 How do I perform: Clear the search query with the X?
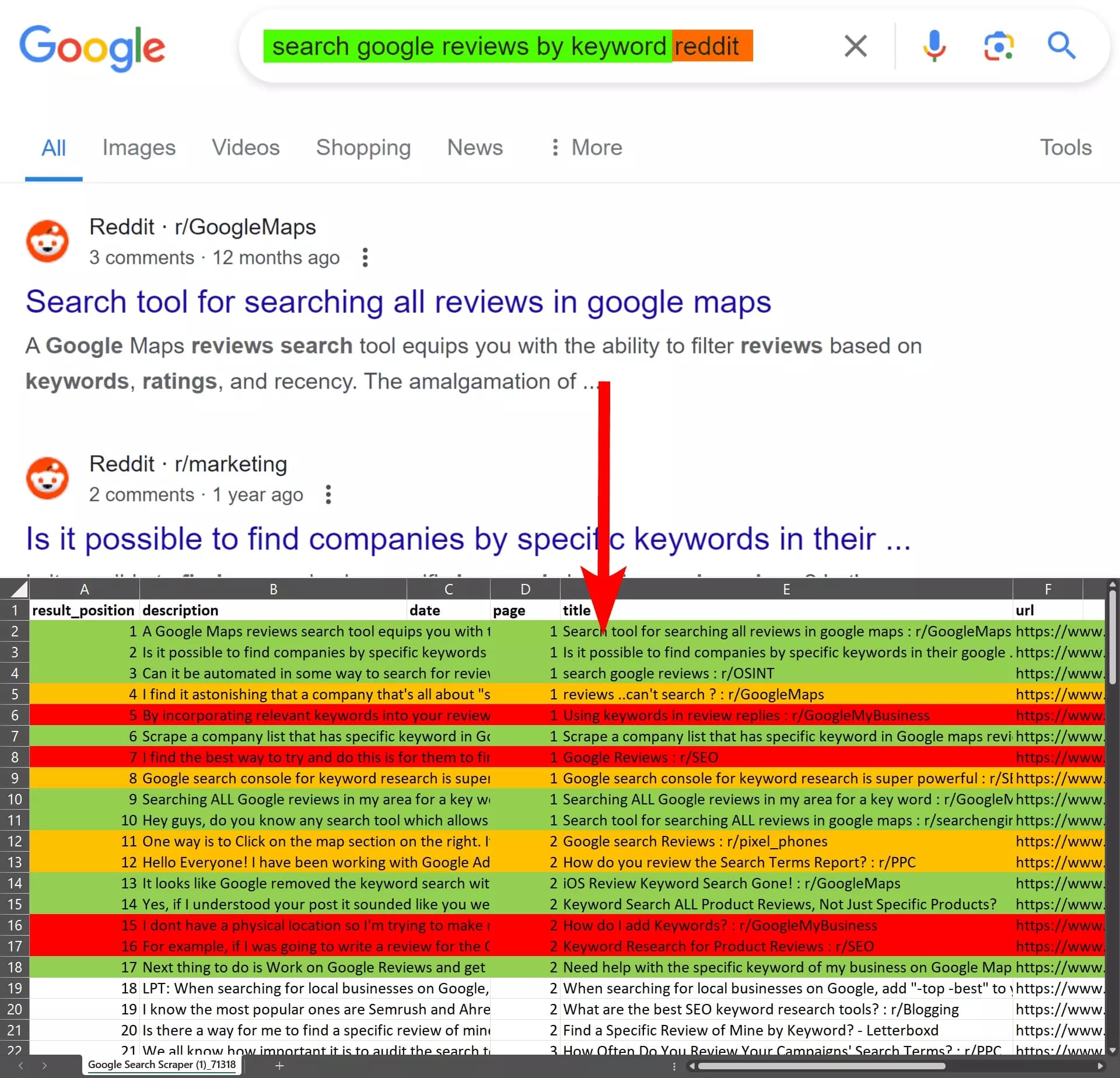point(856,46)
